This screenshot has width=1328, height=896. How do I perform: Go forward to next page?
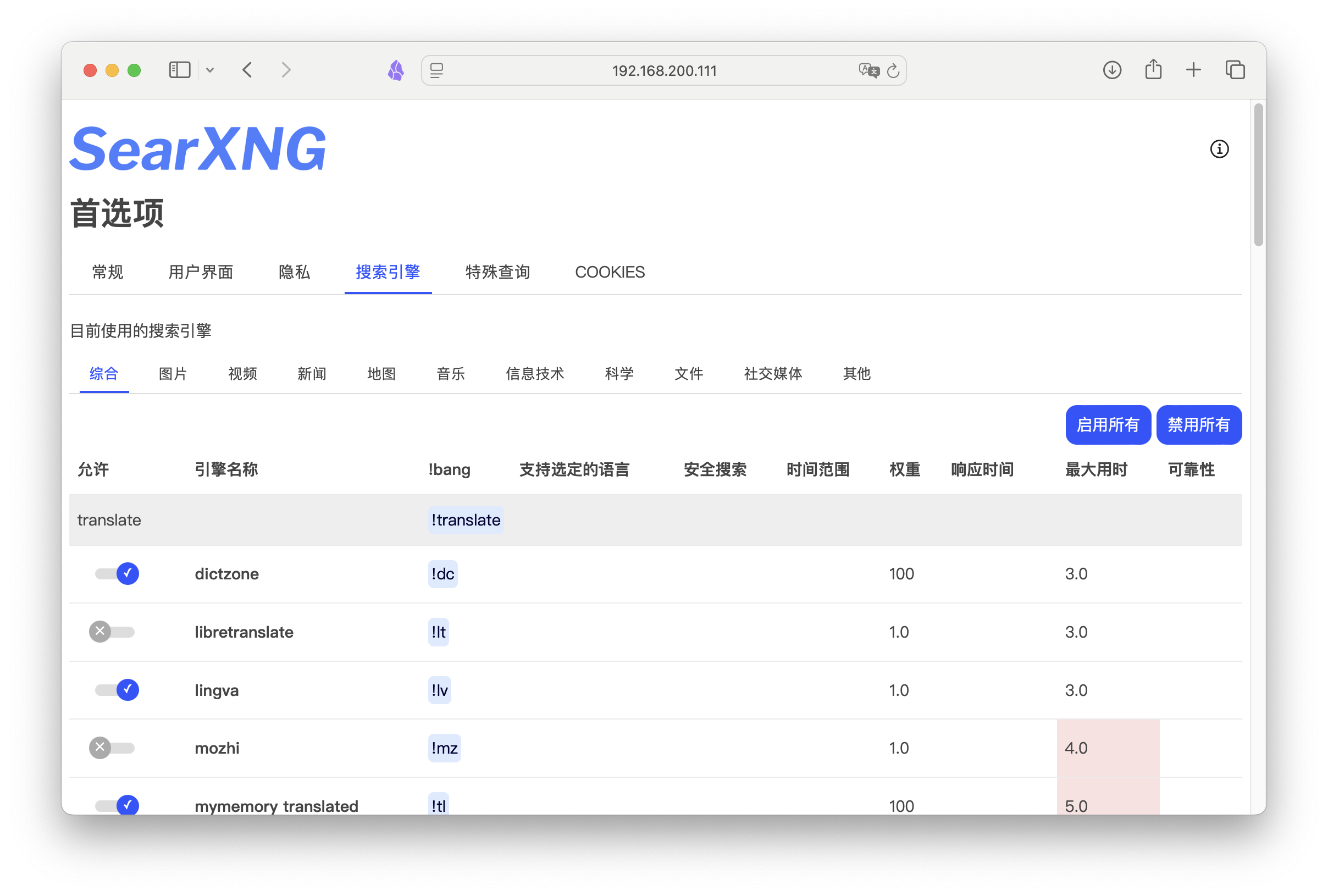286,70
